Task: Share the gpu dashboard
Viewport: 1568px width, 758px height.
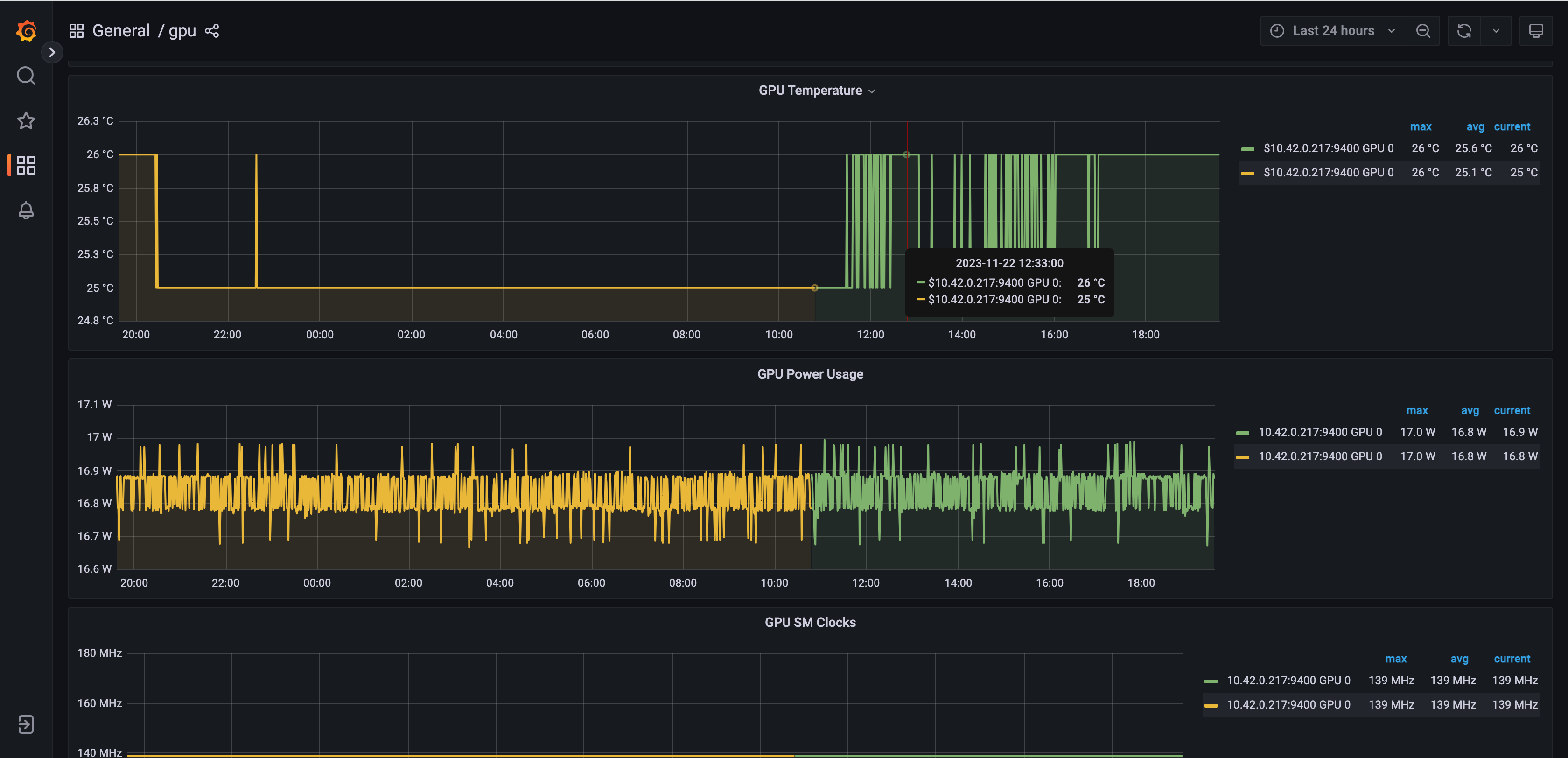Action: 212,30
